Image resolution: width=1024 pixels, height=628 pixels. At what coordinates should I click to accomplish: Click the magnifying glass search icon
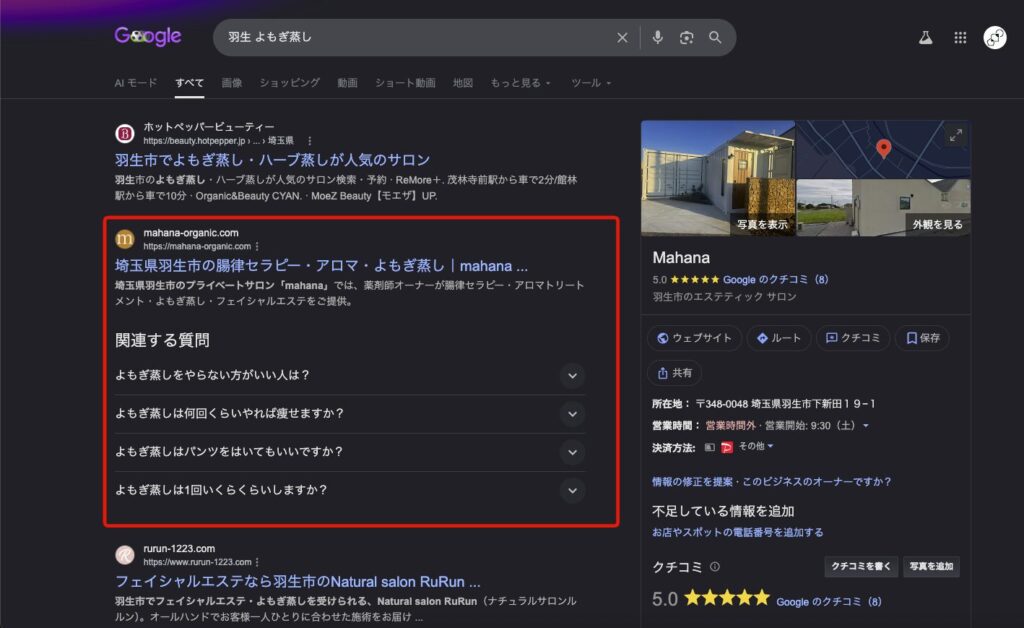pyautogui.click(x=715, y=38)
